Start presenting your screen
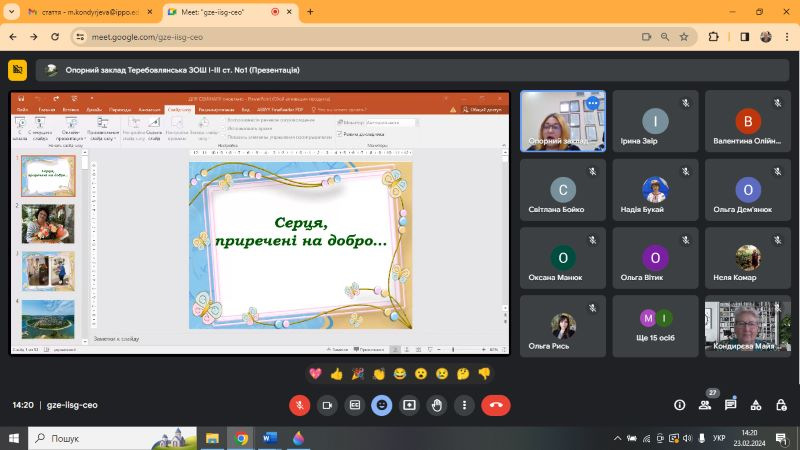Viewport: 800px width, 450px height. pos(409,405)
